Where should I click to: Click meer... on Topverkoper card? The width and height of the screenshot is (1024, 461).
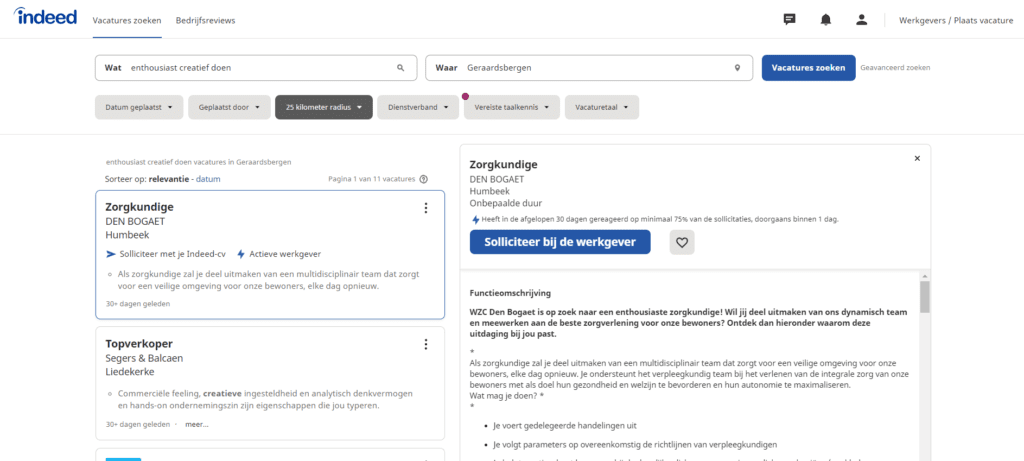(197, 424)
